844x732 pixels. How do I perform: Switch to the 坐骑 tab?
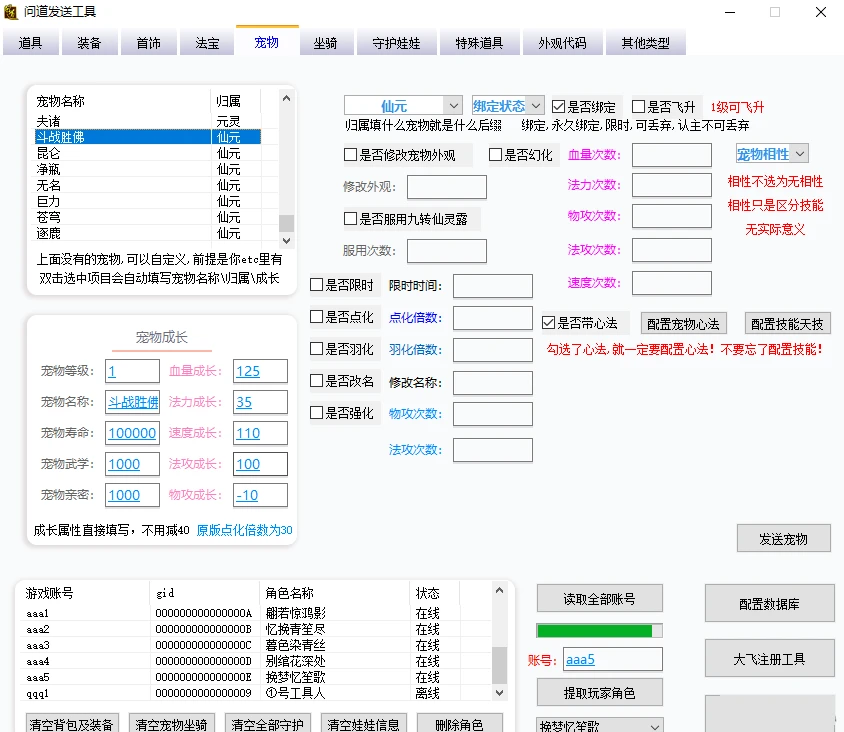326,43
